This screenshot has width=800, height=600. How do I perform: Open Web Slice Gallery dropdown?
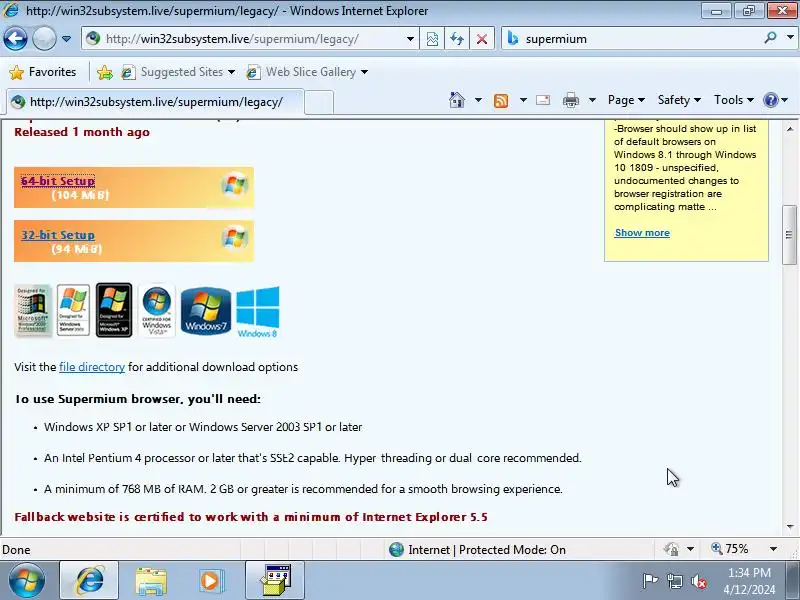pyautogui.click(x=307, y=72)
